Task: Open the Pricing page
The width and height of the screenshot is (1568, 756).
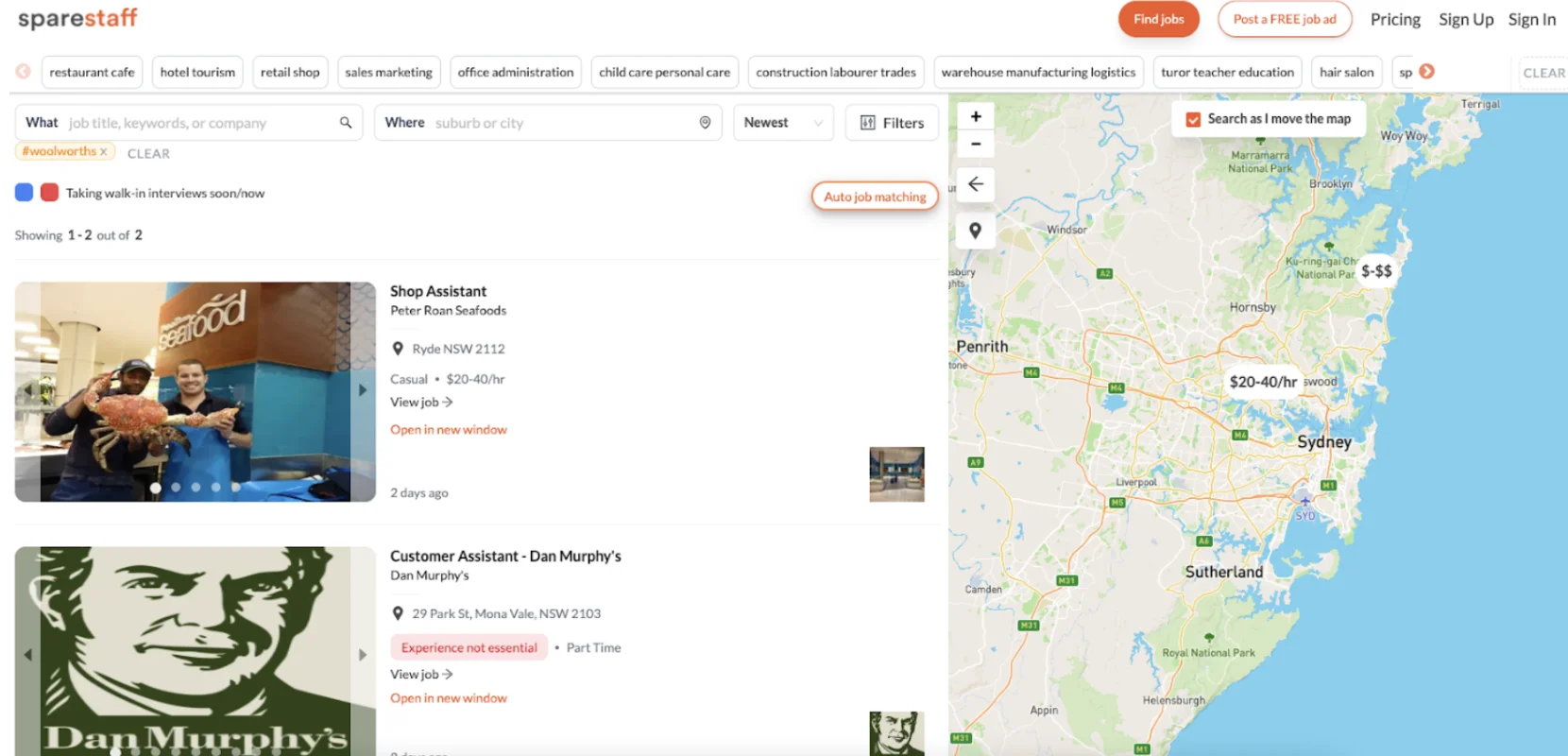Action: 1395,19
